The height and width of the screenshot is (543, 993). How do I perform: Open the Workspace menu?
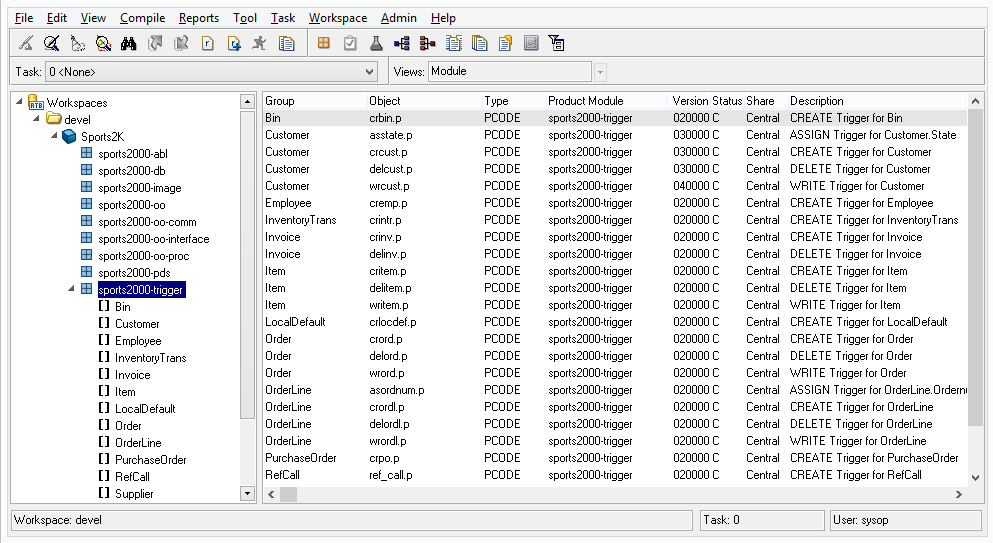tap(338, 18)
